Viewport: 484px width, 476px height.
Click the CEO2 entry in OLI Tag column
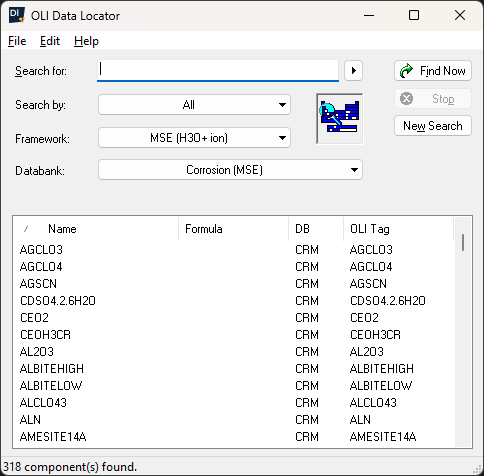click(x=364, y=318)
